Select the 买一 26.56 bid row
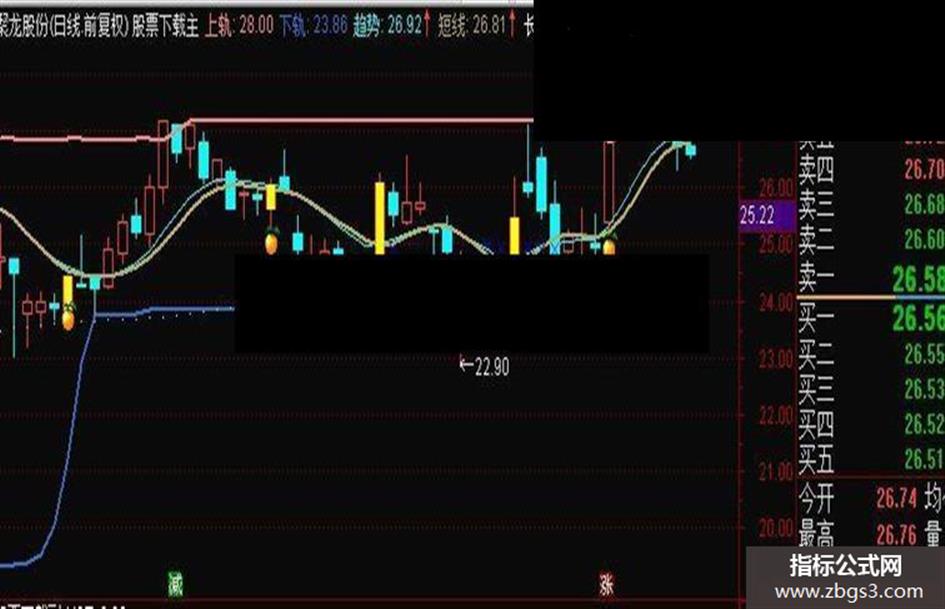Viewport: 945px width, 609px height. click(x=871, y=317)
